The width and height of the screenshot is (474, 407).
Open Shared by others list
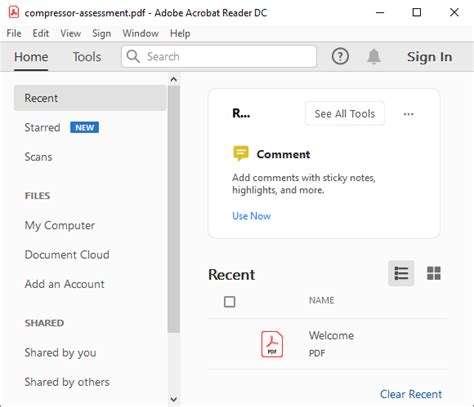click(x=67, y=382)
